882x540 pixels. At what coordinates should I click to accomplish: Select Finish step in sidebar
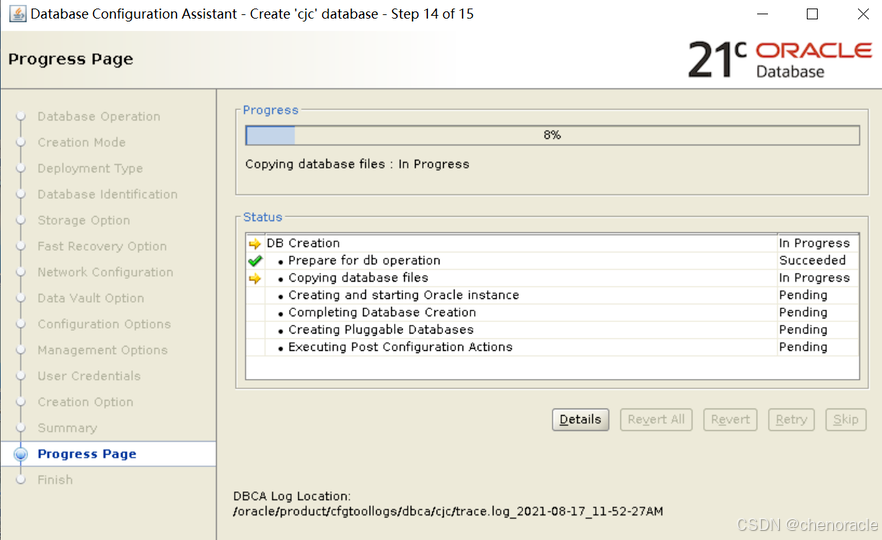55,479
